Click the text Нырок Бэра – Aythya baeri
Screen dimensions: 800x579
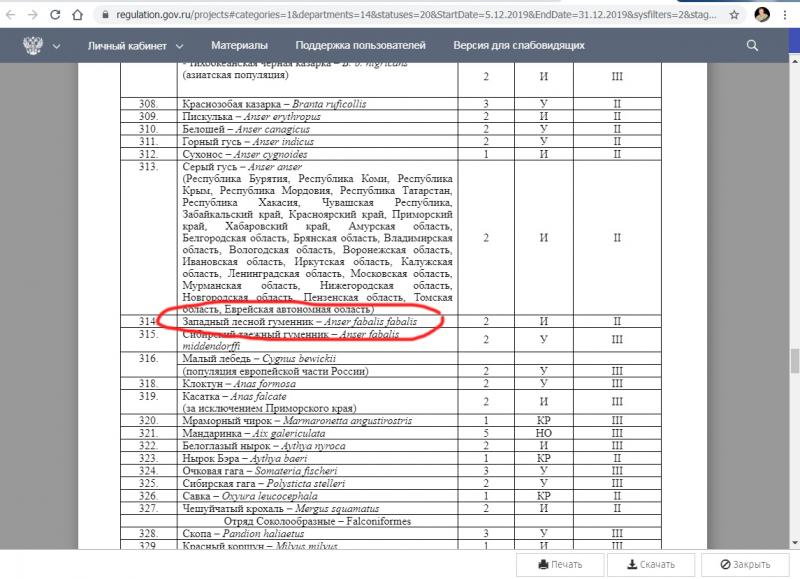(245, 459)
